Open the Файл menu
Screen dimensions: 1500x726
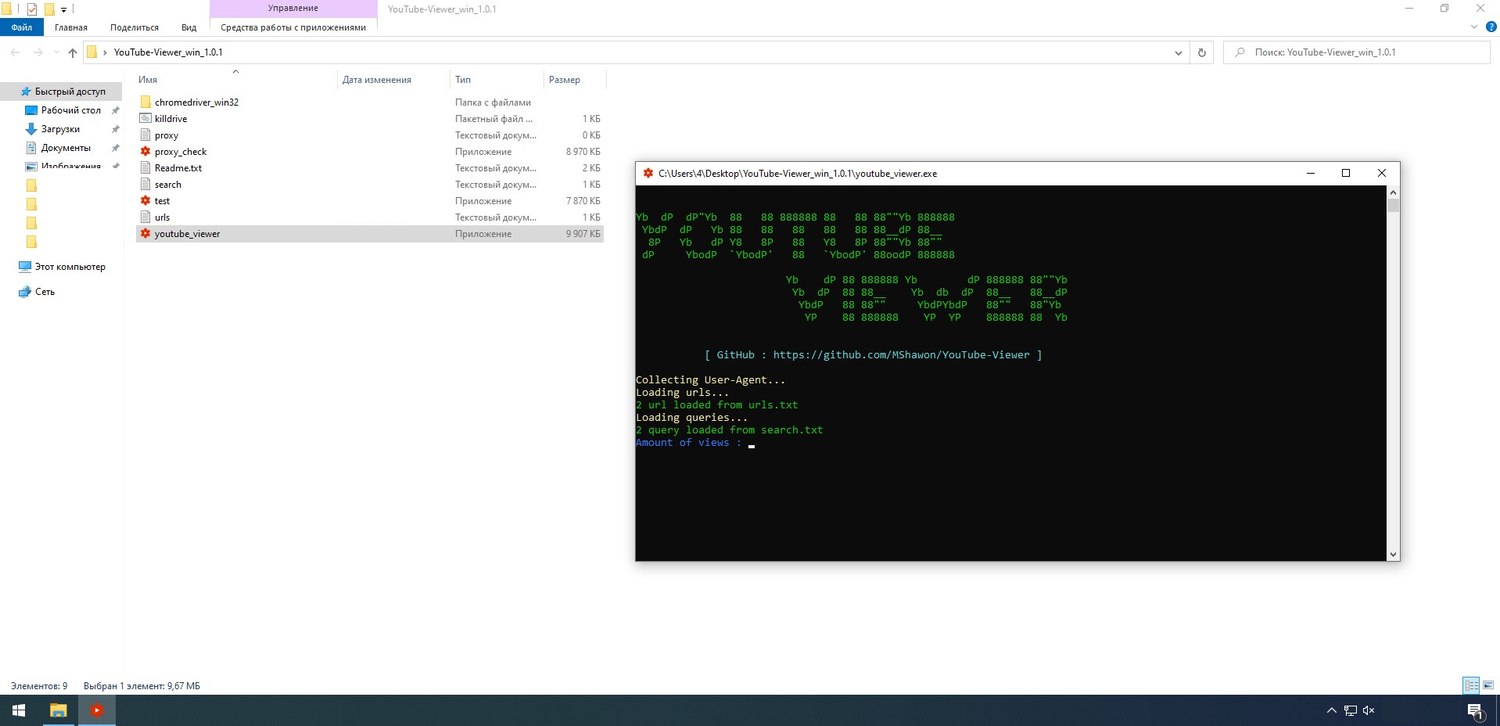click(22, 27)
